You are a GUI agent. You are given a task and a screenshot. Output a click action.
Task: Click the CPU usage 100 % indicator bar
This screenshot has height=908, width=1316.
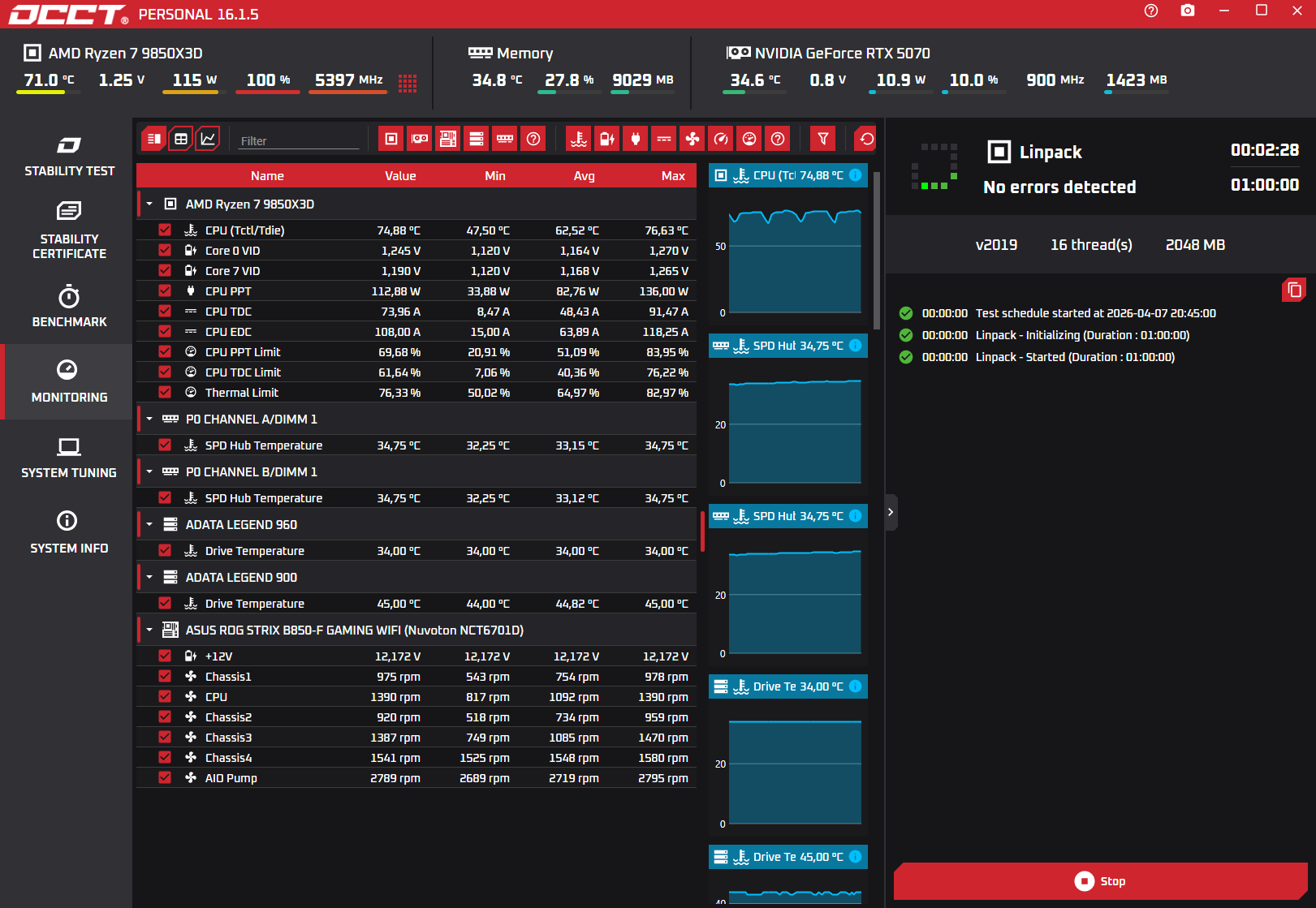(268, 93)
